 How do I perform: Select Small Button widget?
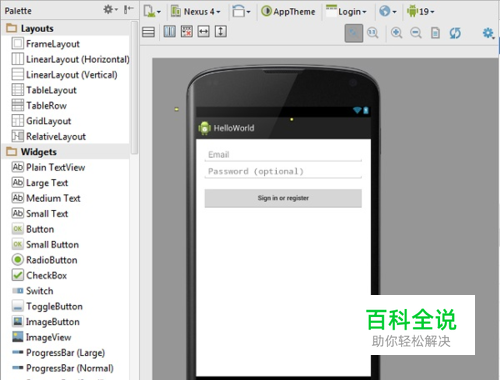coord(45,244)
